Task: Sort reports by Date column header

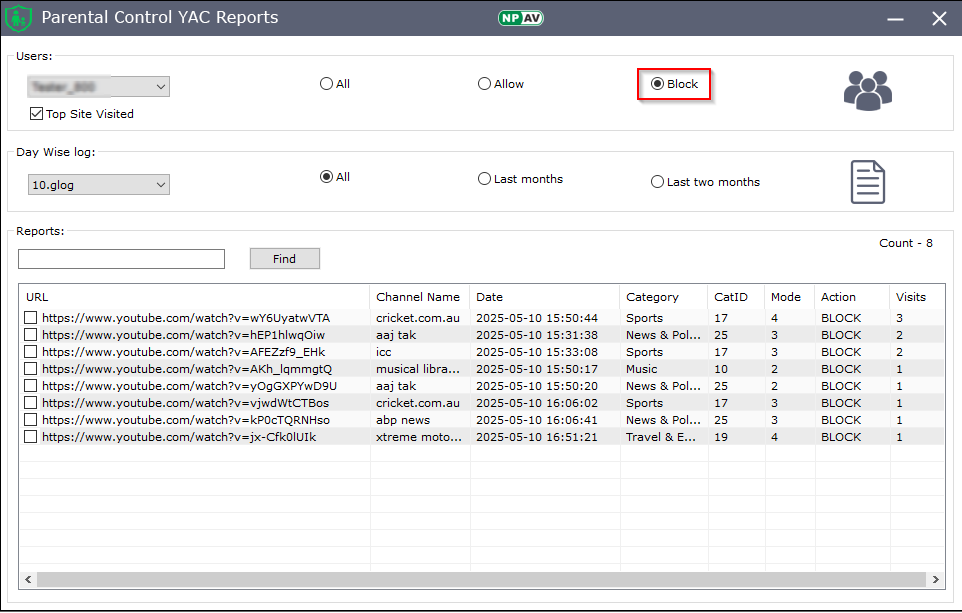Action: pyautogui.click(x=490, y=297)
